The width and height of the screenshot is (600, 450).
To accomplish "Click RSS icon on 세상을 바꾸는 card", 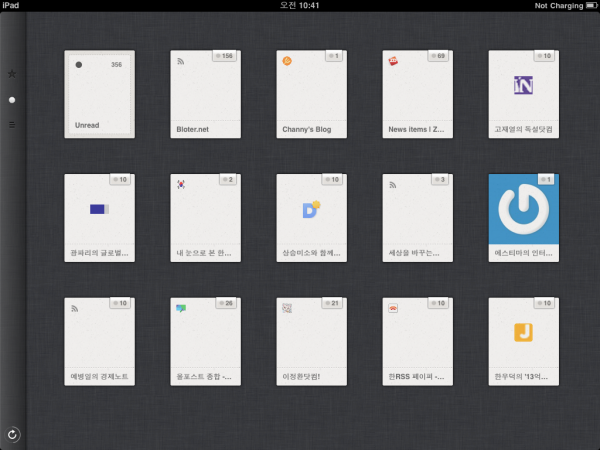I will 393,185.
